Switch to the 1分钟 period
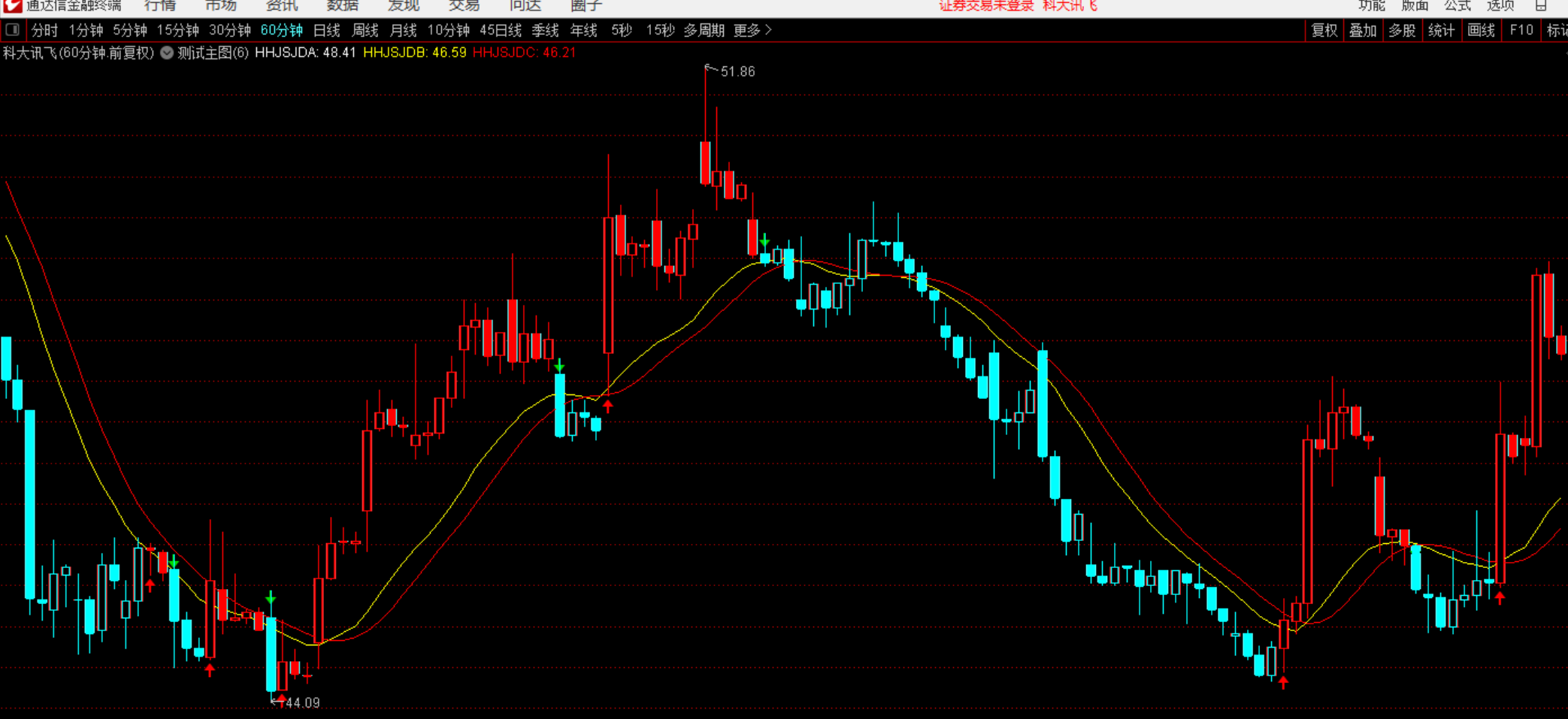The height and width of the screenshot is (719, 1568). 86,30
